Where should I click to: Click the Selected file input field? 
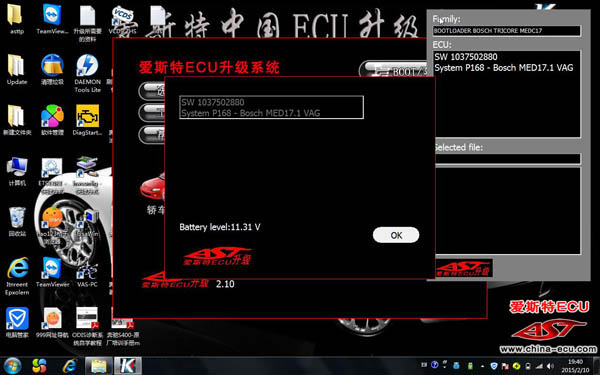click(x=507, y=158)
